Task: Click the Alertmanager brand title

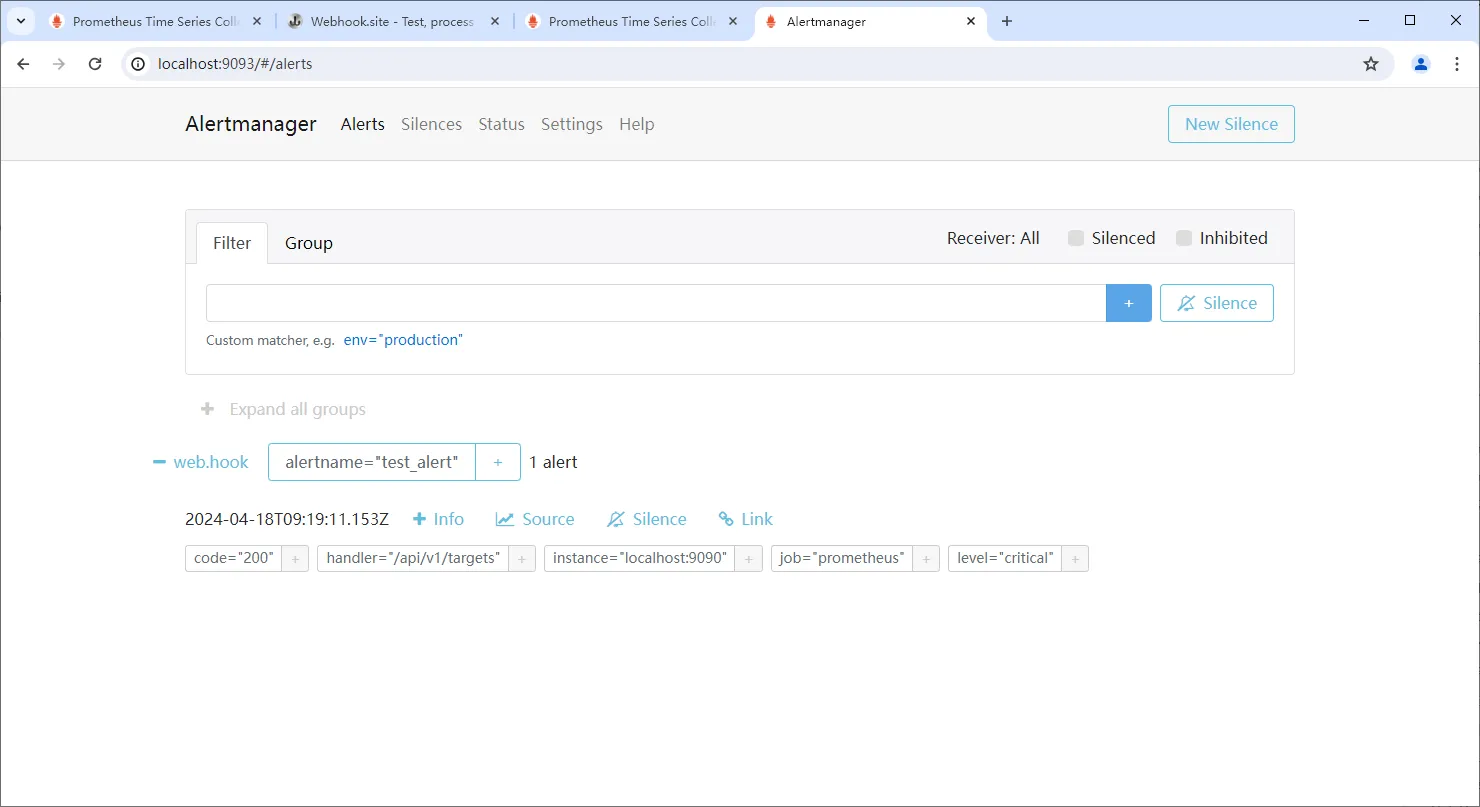Action: point(251,124)
